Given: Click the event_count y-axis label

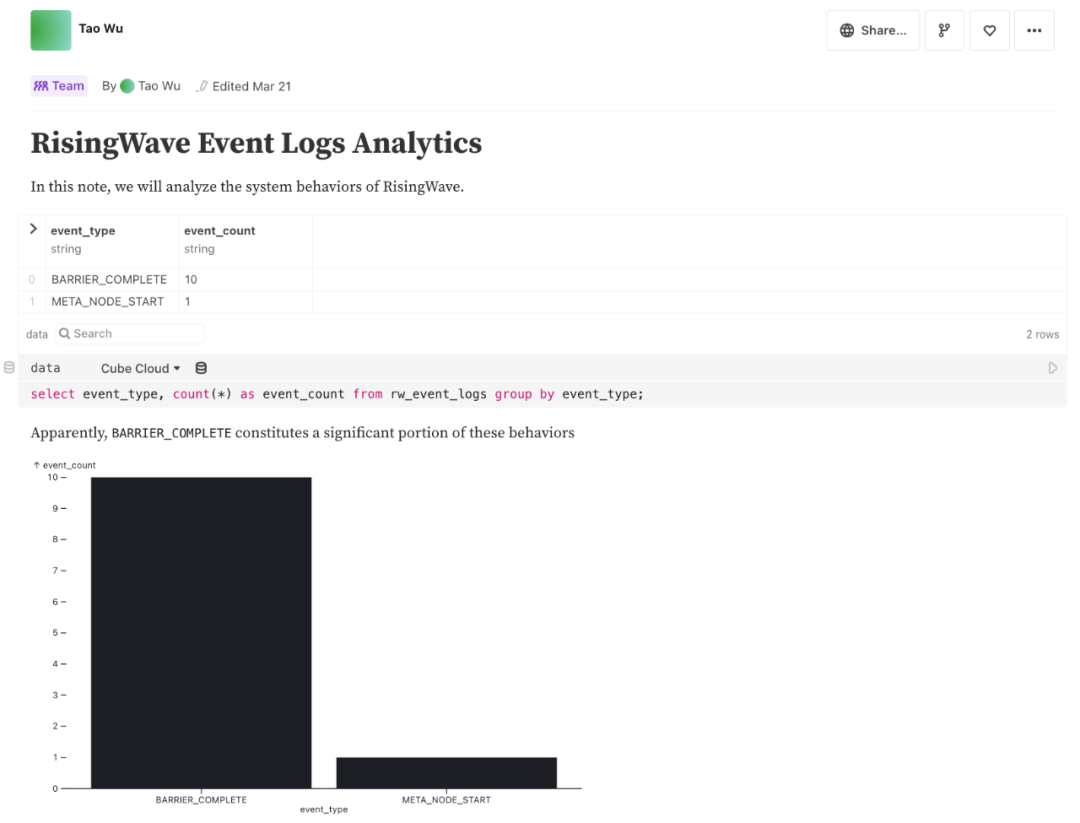Looking at the screenshot, I should [x=65, y=466].
